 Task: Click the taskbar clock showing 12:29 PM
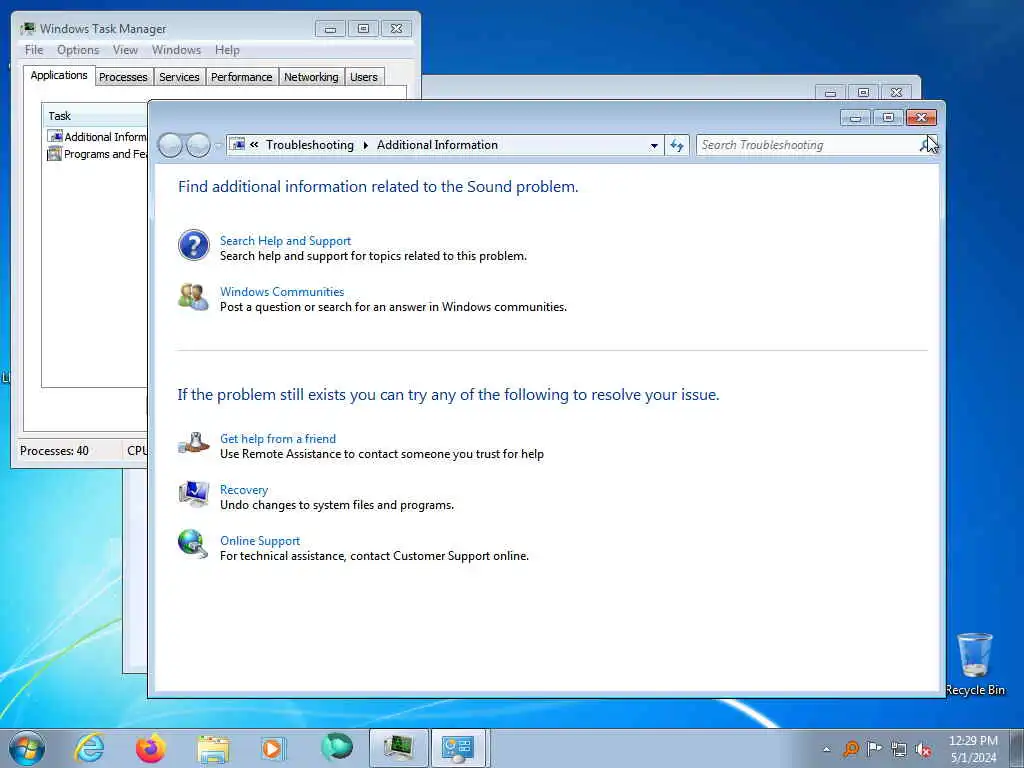[x=974, y=749]
